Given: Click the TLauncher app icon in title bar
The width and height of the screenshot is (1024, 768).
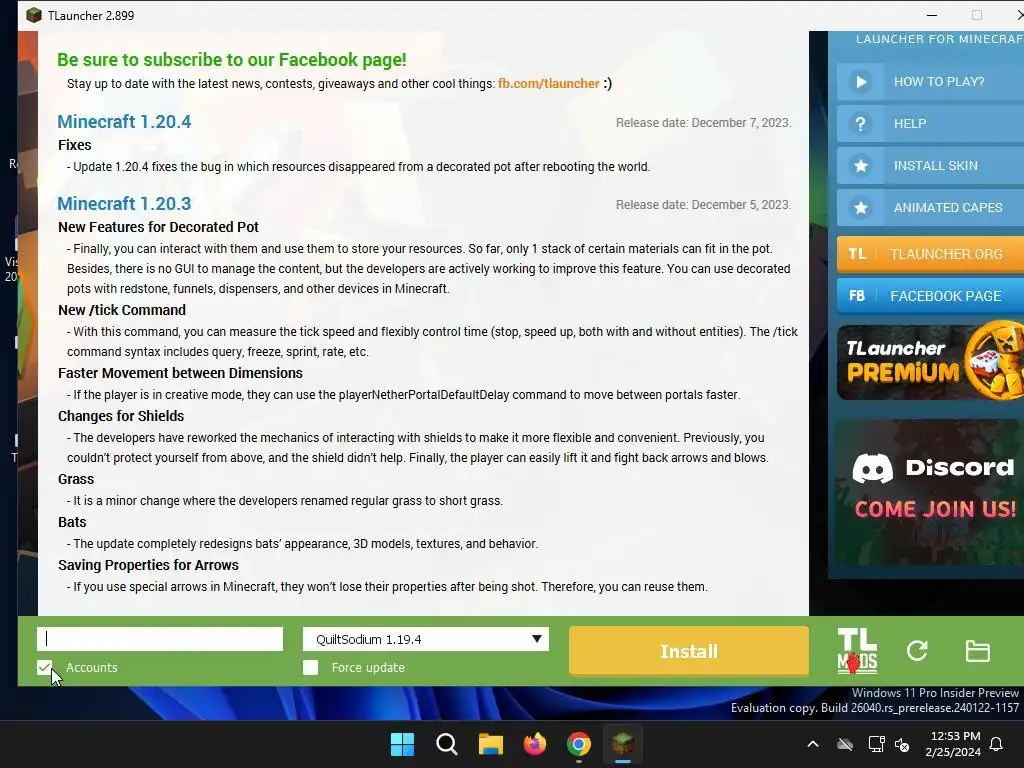Looking at the screenshot, I should point(34,15).
